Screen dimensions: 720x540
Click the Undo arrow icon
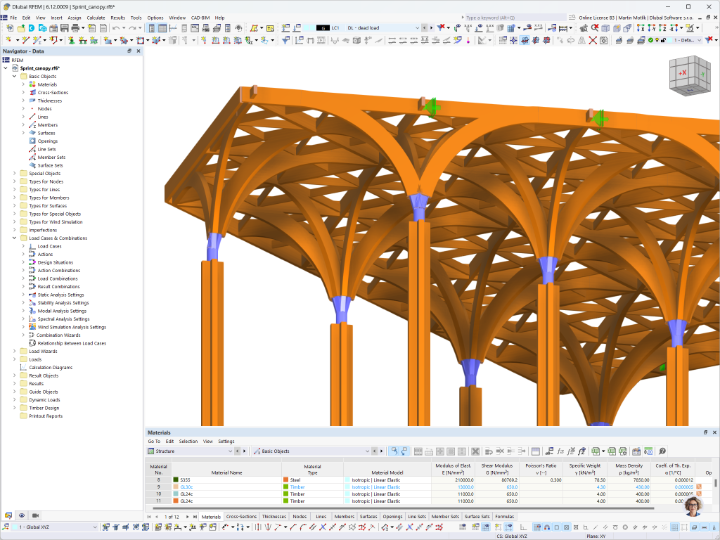click(116, 28)
